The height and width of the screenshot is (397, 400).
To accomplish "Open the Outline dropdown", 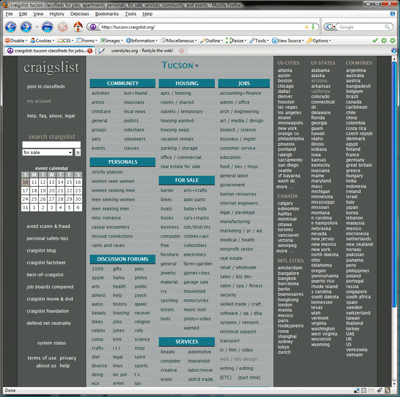I will coord(212,41).
